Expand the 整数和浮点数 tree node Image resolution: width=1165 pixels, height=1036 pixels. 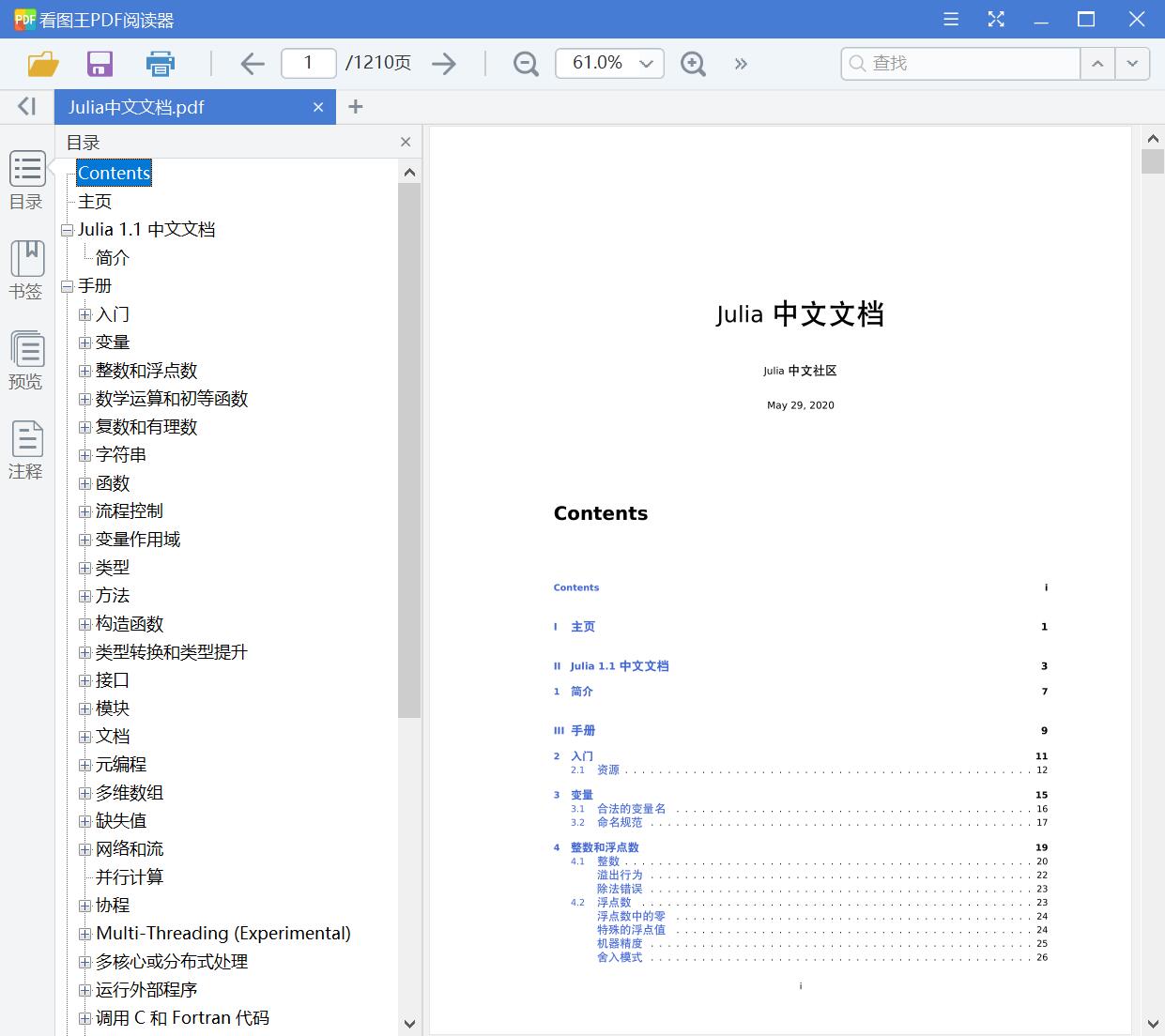(x=84, y=371)
